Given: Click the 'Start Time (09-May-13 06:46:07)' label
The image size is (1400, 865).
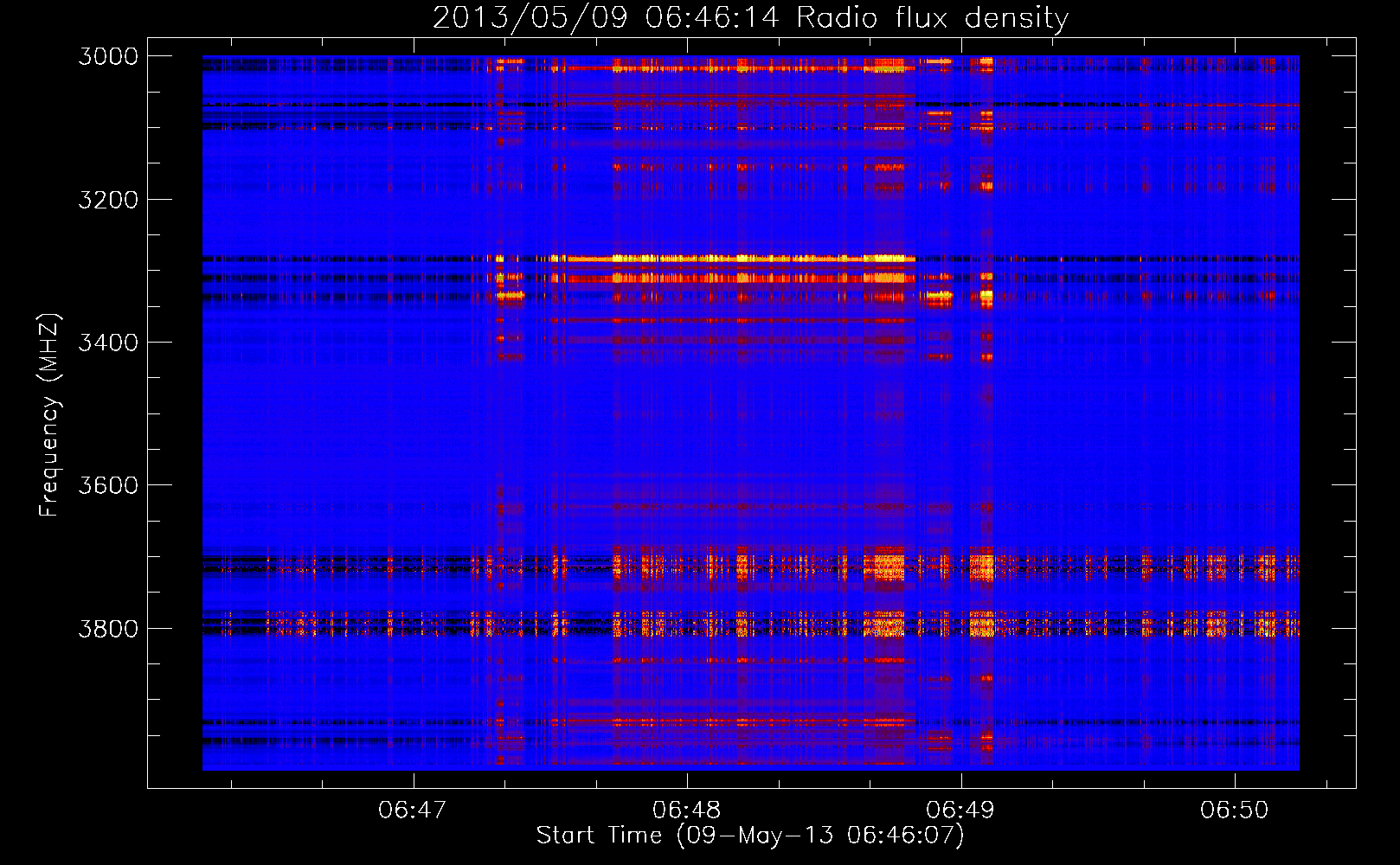Looking at the screenshot, I should coord(750,836).
